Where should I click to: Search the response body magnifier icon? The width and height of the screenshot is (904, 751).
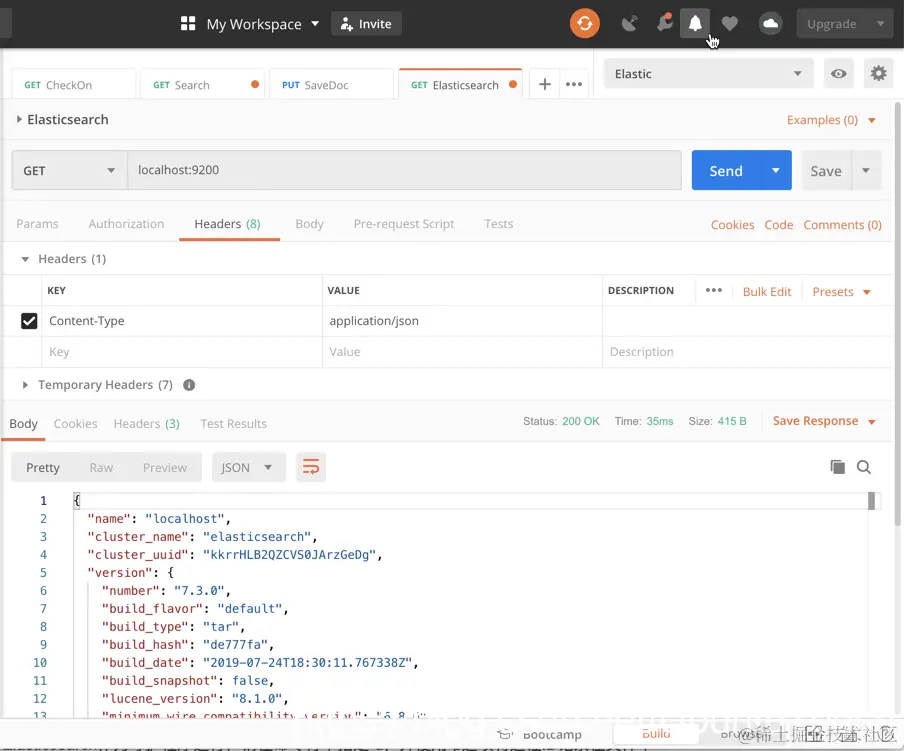point(864,467)
